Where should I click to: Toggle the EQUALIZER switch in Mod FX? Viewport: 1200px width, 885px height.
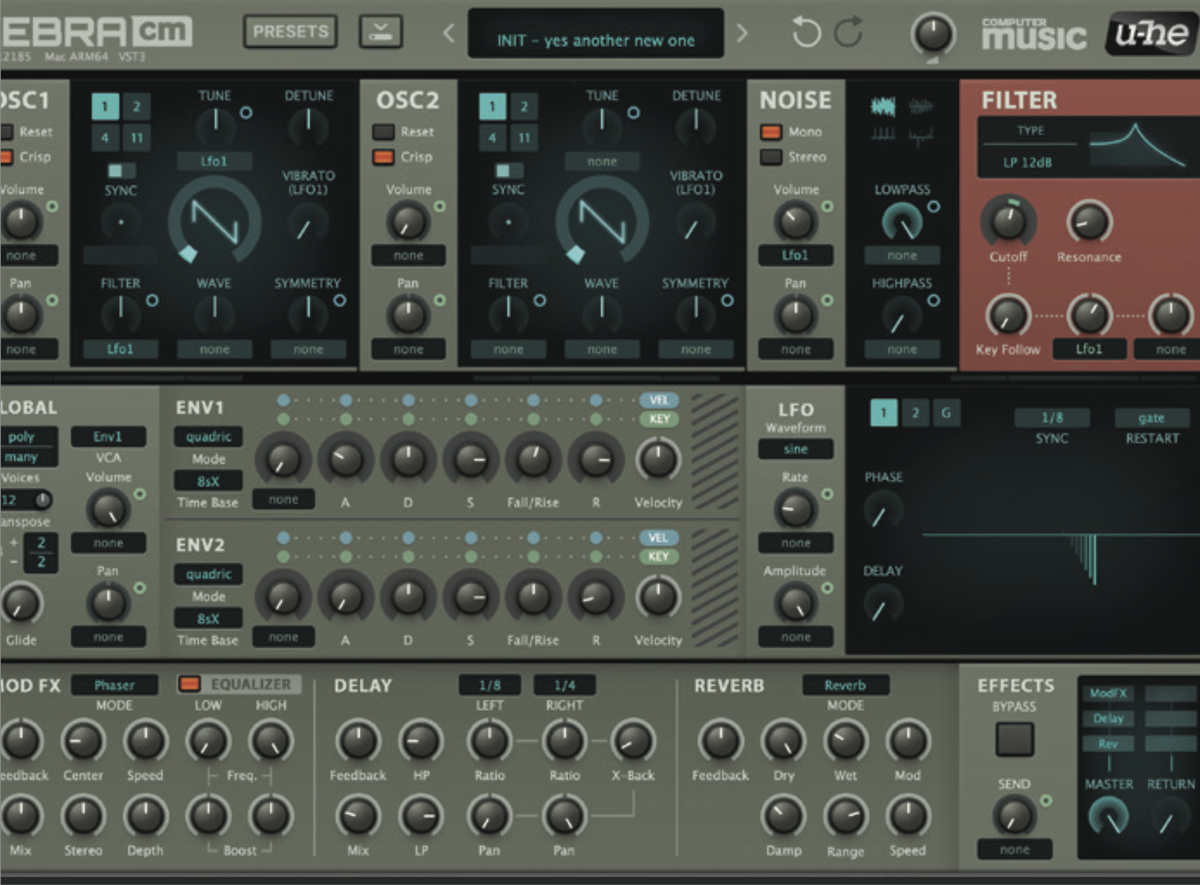[189, 685]
